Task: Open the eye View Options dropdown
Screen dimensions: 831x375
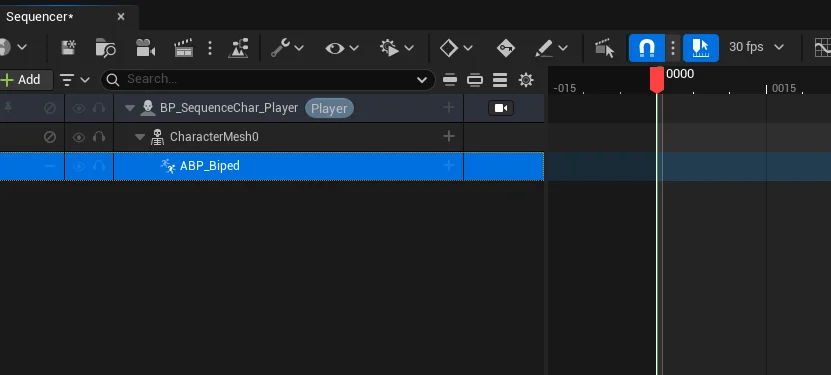Action: 342,48
